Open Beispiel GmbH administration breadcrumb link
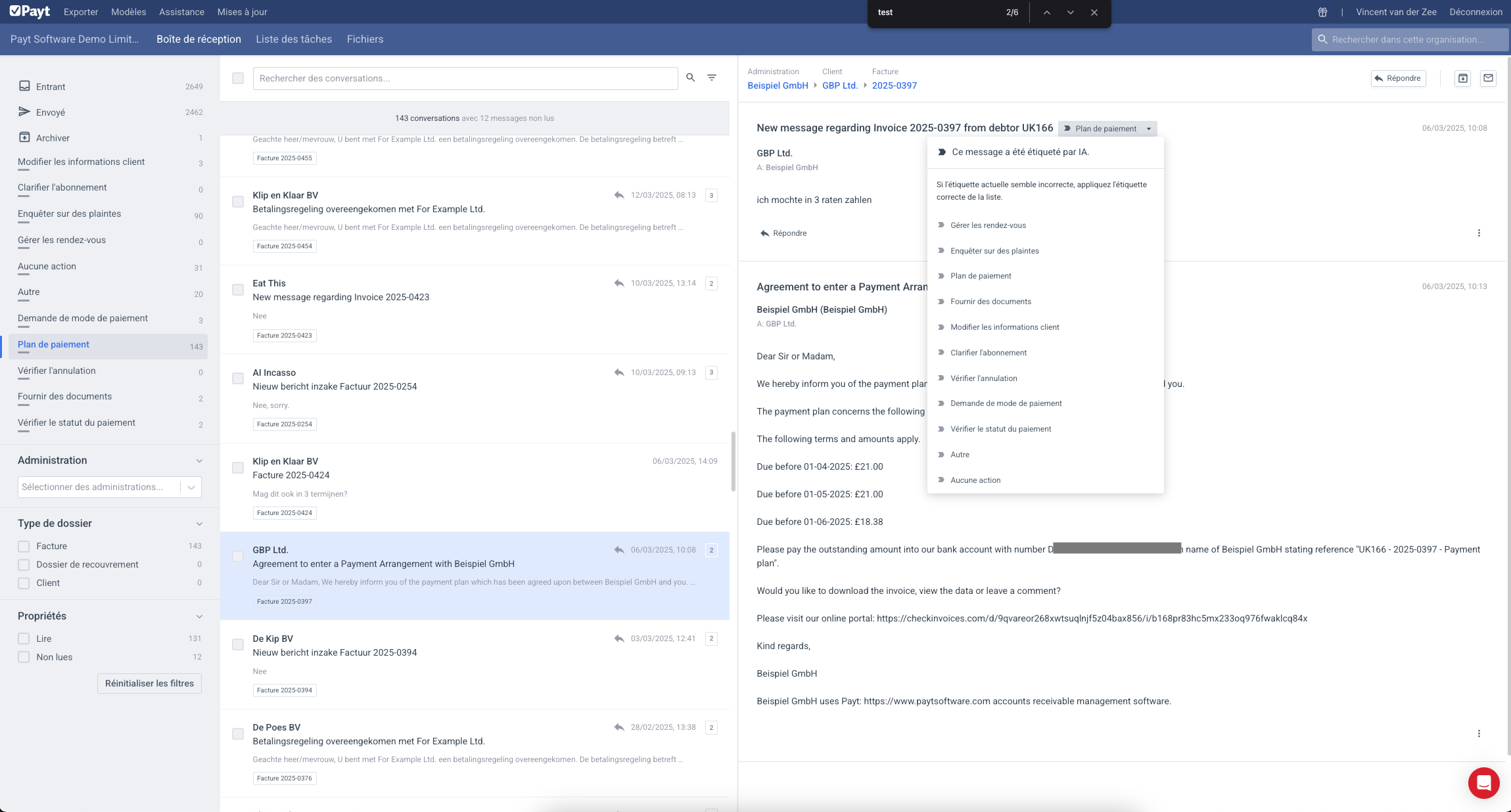The width and height of the screenshot is (1511, 812). click(x=778, y=85)
